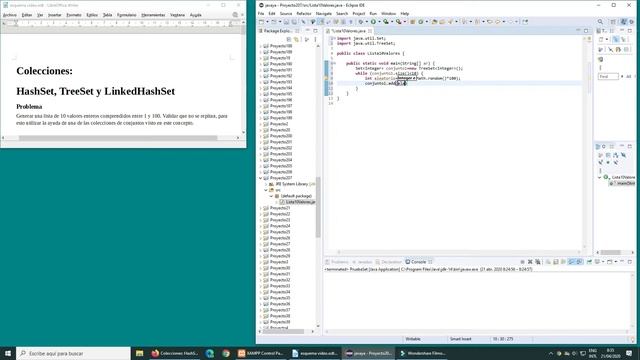Screen dimensions: 640x360
Task: Open Package Explorer View Menu dots icon
Action: click(315, 39)
